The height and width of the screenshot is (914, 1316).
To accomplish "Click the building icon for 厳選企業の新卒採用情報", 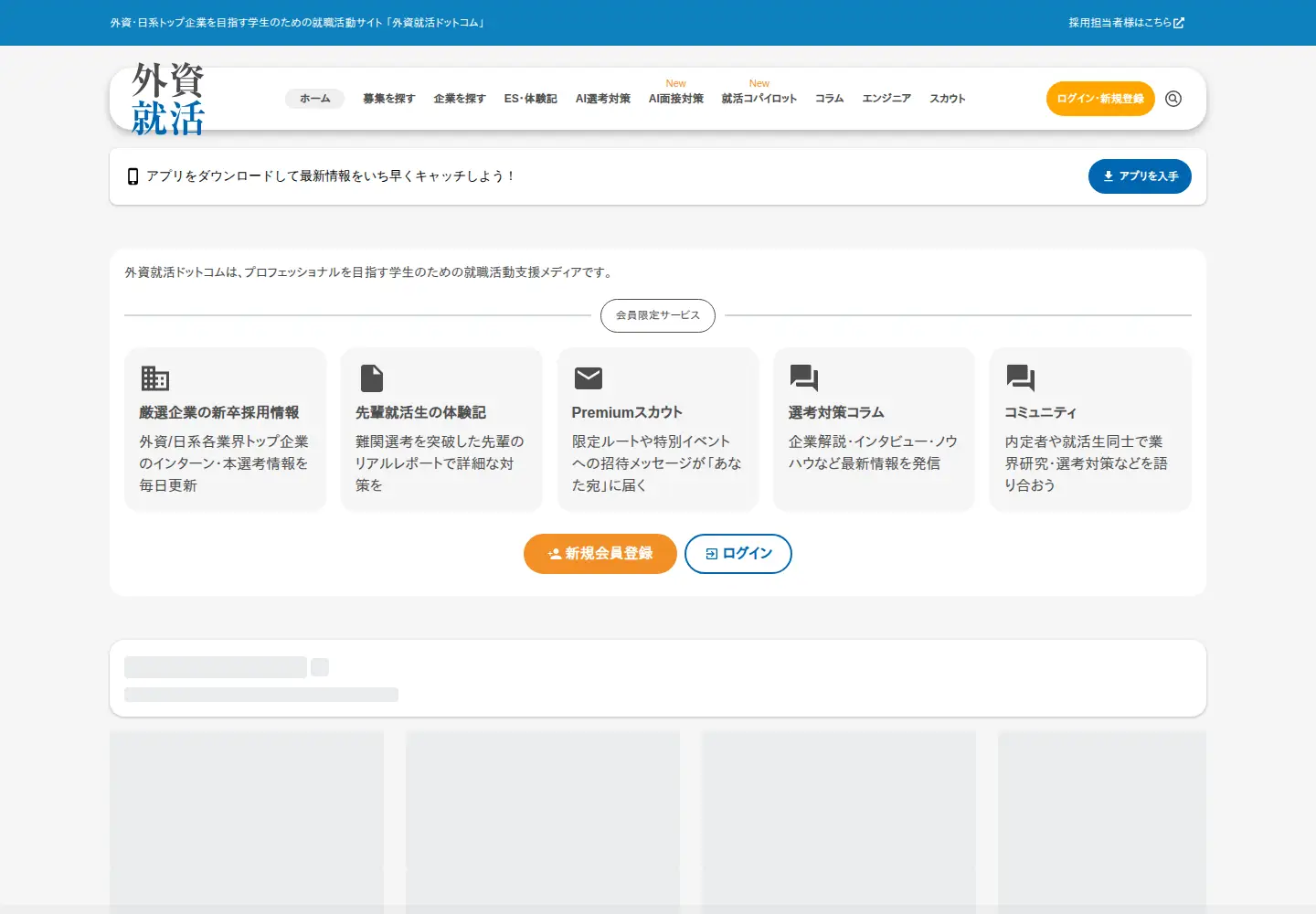I will coord(155,377).
